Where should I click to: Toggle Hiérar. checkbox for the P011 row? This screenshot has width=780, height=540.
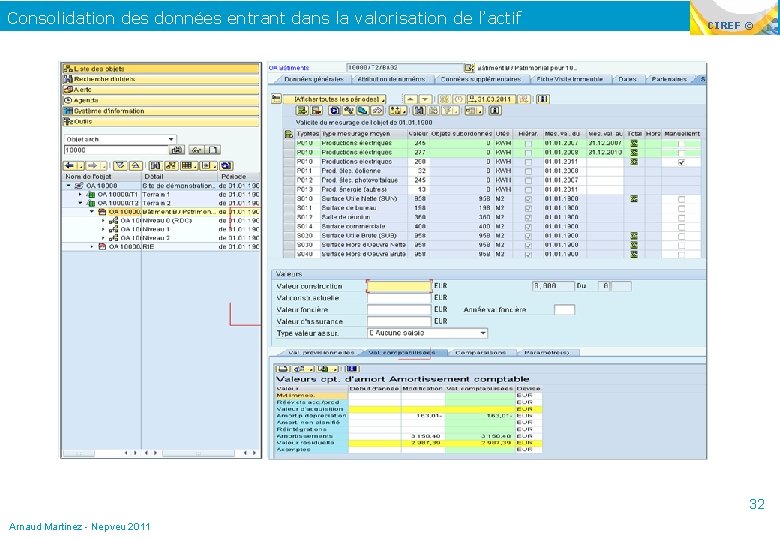[x=528, y=171]
